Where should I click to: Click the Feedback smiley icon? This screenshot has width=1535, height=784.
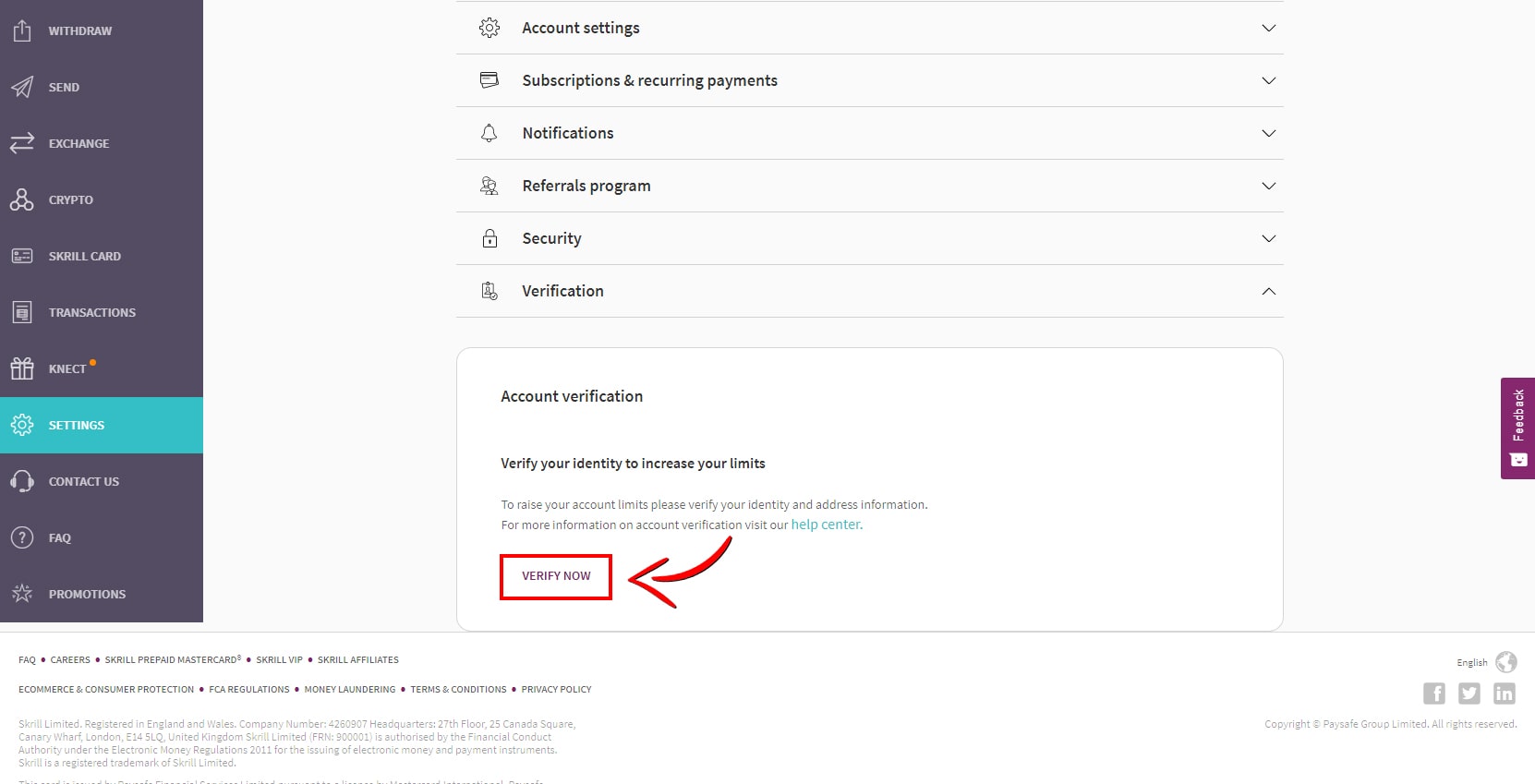click(x=1518, y=459)
